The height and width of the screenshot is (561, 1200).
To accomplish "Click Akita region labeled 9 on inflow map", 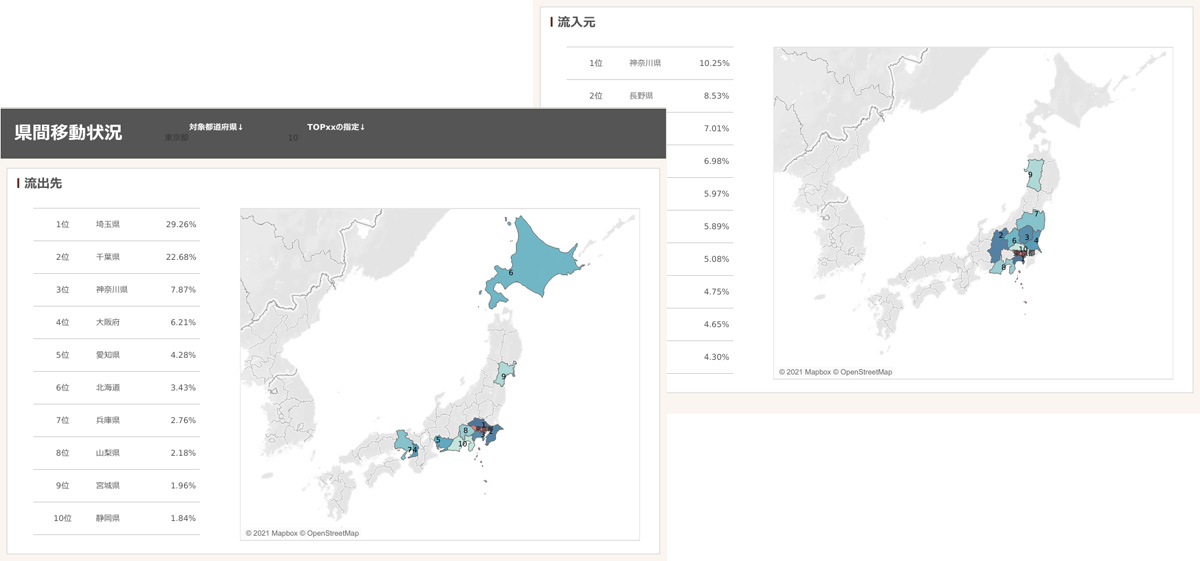I will [x=1035, y=176].
